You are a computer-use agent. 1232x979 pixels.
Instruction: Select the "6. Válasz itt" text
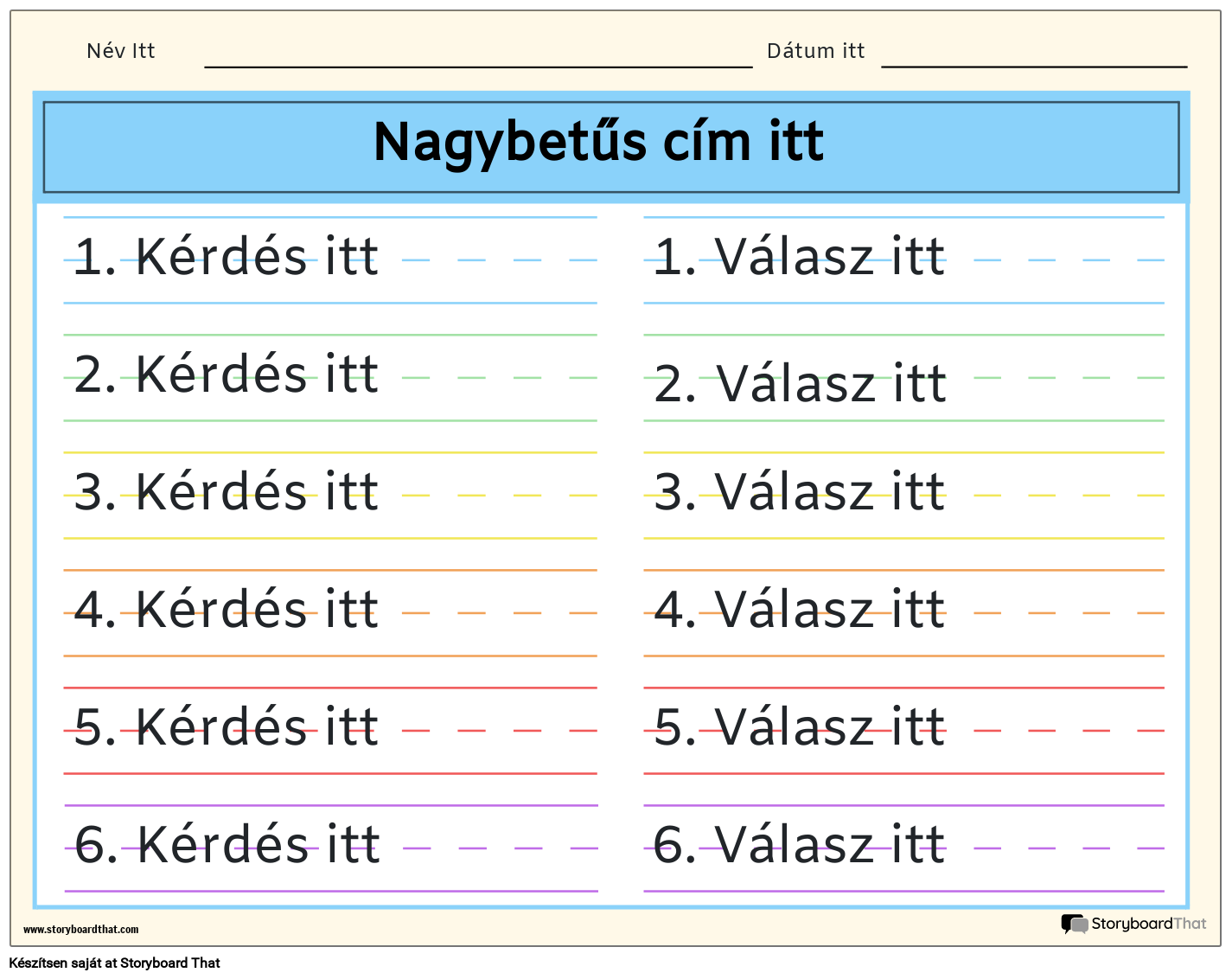tap(799, 845)
